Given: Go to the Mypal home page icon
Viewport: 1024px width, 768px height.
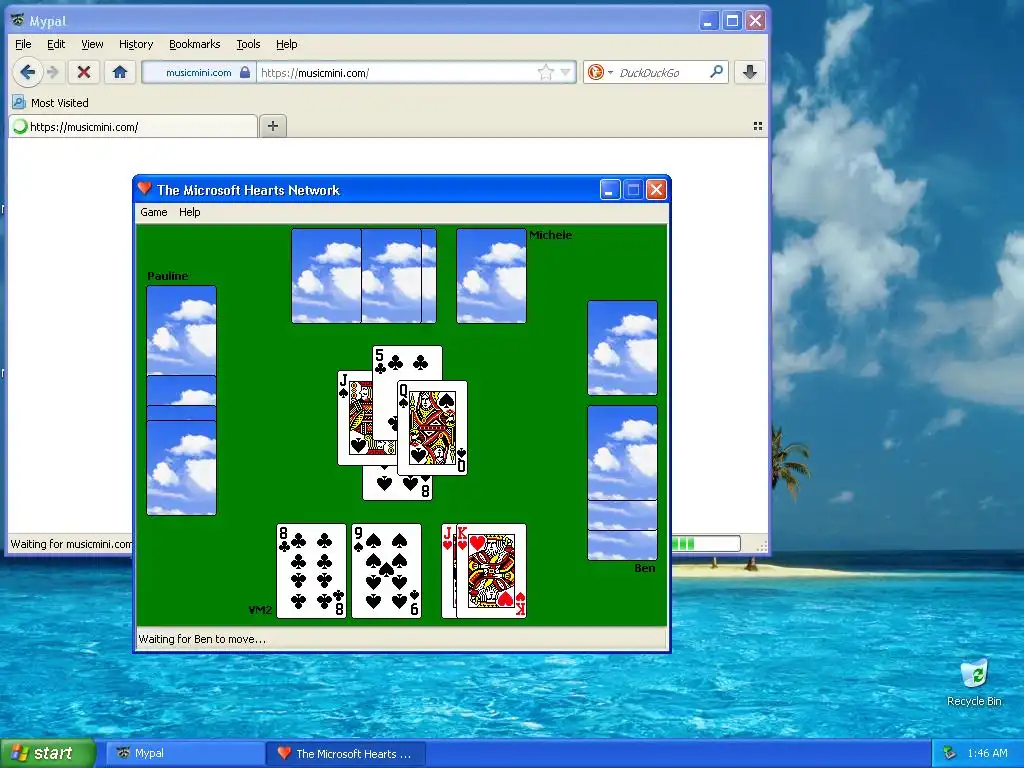Looking at the screenshot, I should [120, 72].
